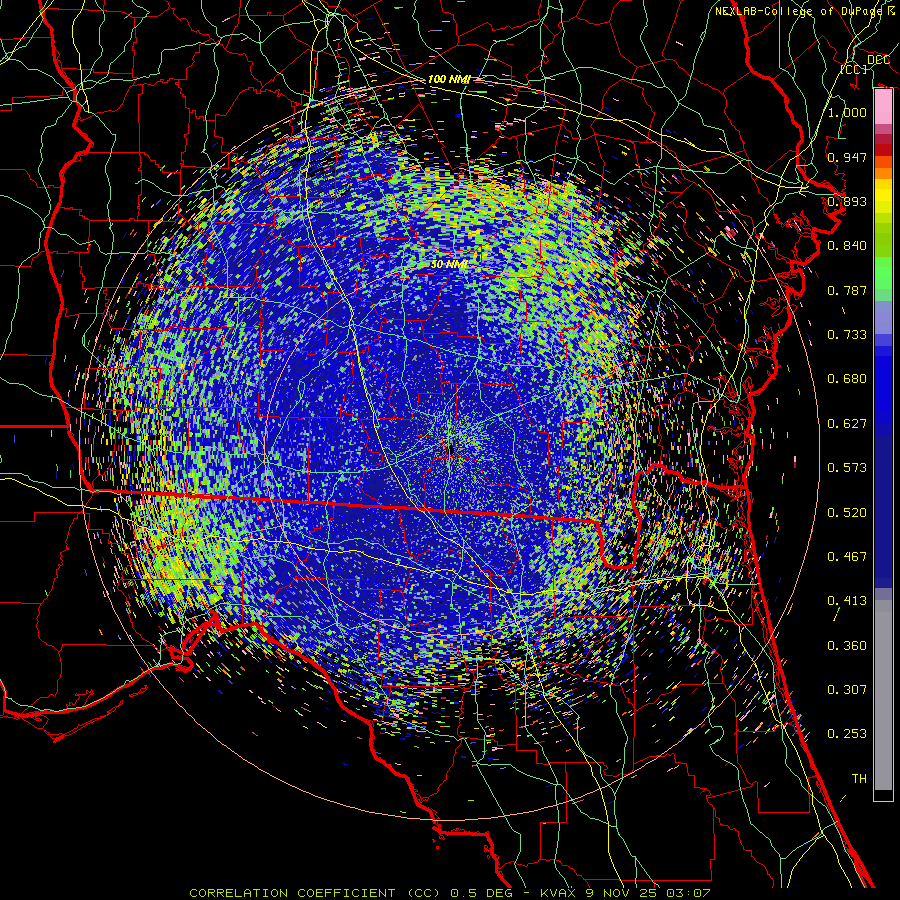Click the yellow band in the color scale
Viewport: 900px width, 900px height.
click(883, 196)
